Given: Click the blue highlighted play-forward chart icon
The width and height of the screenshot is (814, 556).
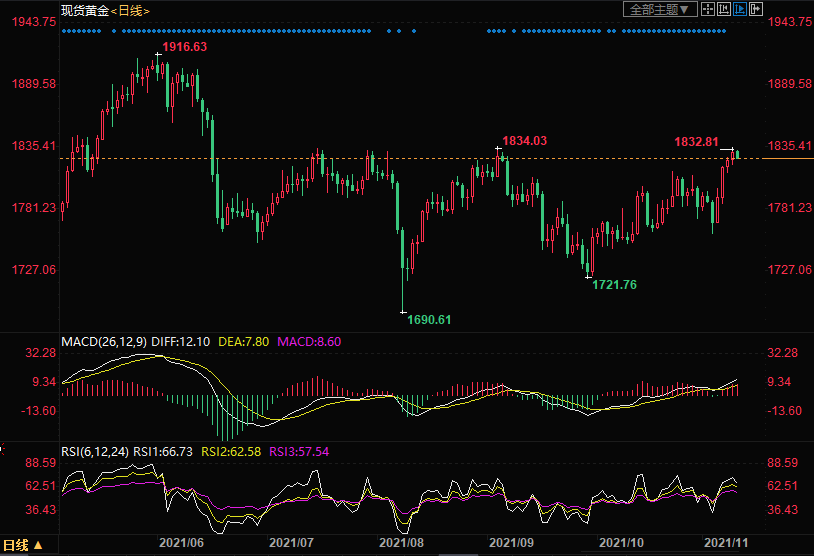Looking at the screenshot, I should [x=740, y=9].
